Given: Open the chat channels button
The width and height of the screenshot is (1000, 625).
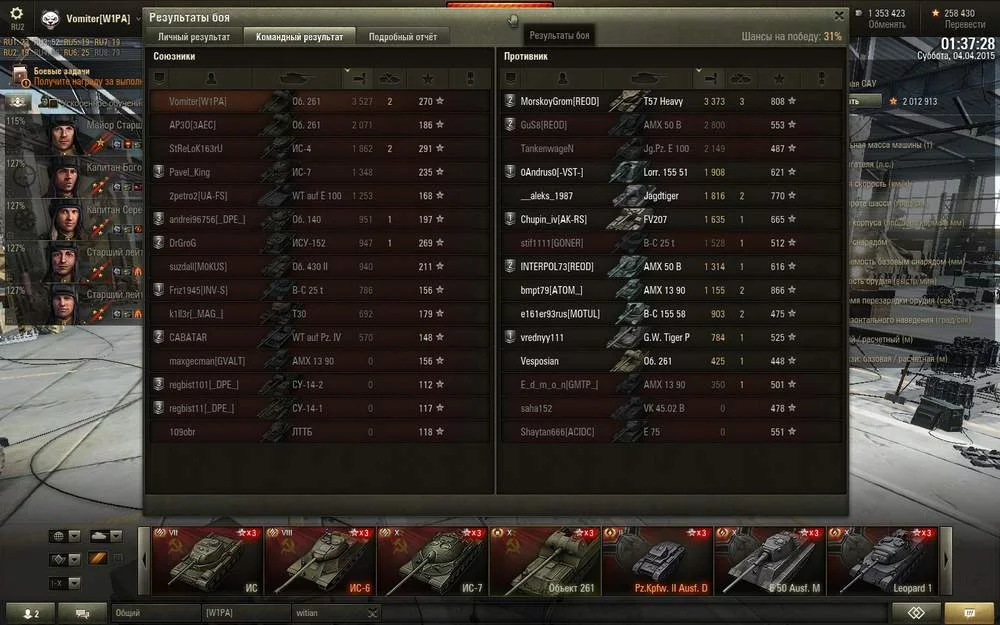Looking at the screenshot, I should pyautogui.click(x=83, y=614).
